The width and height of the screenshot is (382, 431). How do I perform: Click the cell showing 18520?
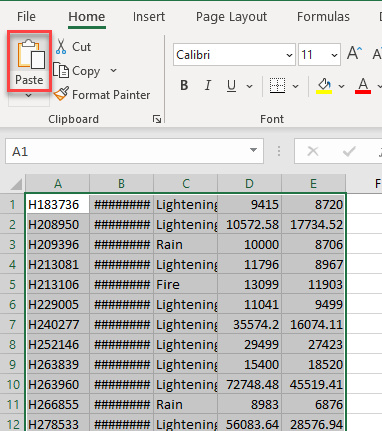313,364
